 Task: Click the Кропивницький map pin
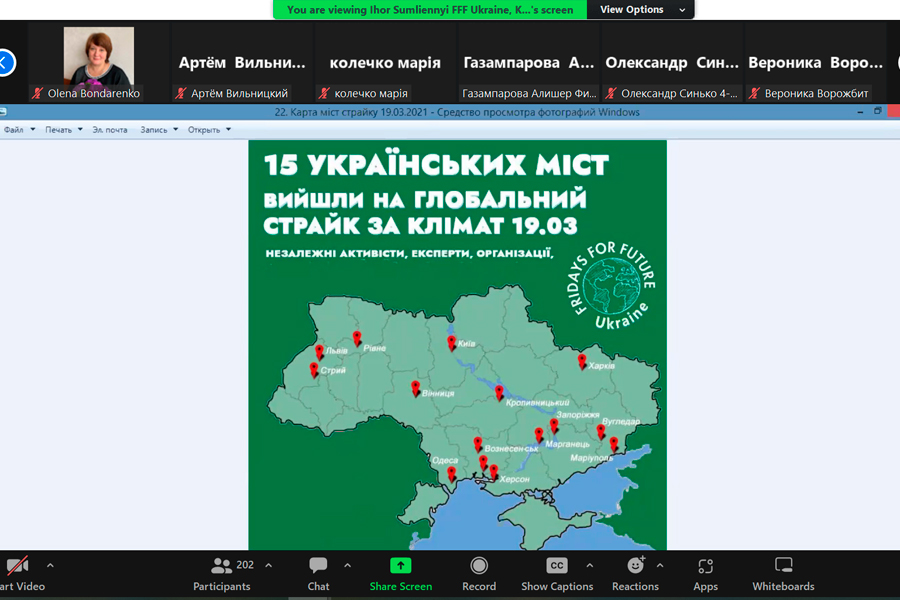tap(499, 393)
